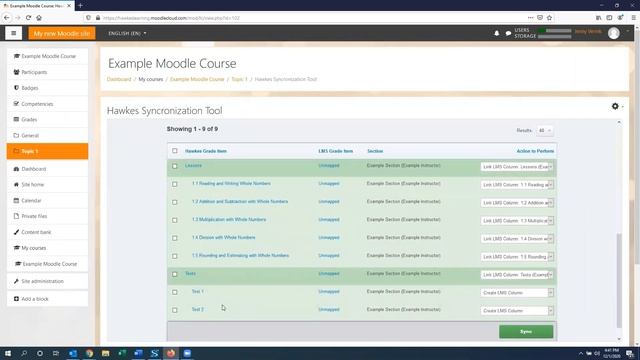Open Outlook from the taskbar
The height and width of the screenshot is (360, 640).
click(x=73, y=353)
